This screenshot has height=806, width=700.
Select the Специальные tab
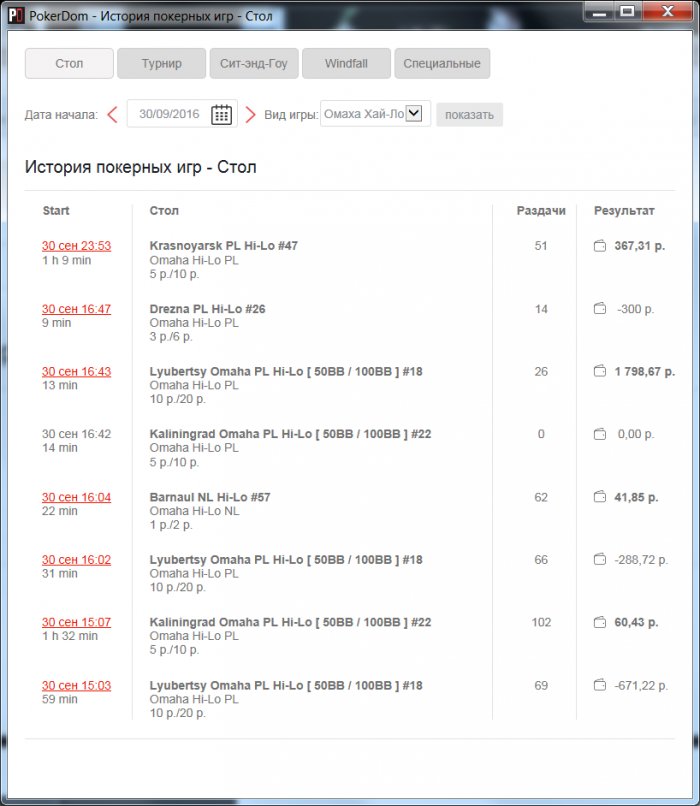[442, 63]
